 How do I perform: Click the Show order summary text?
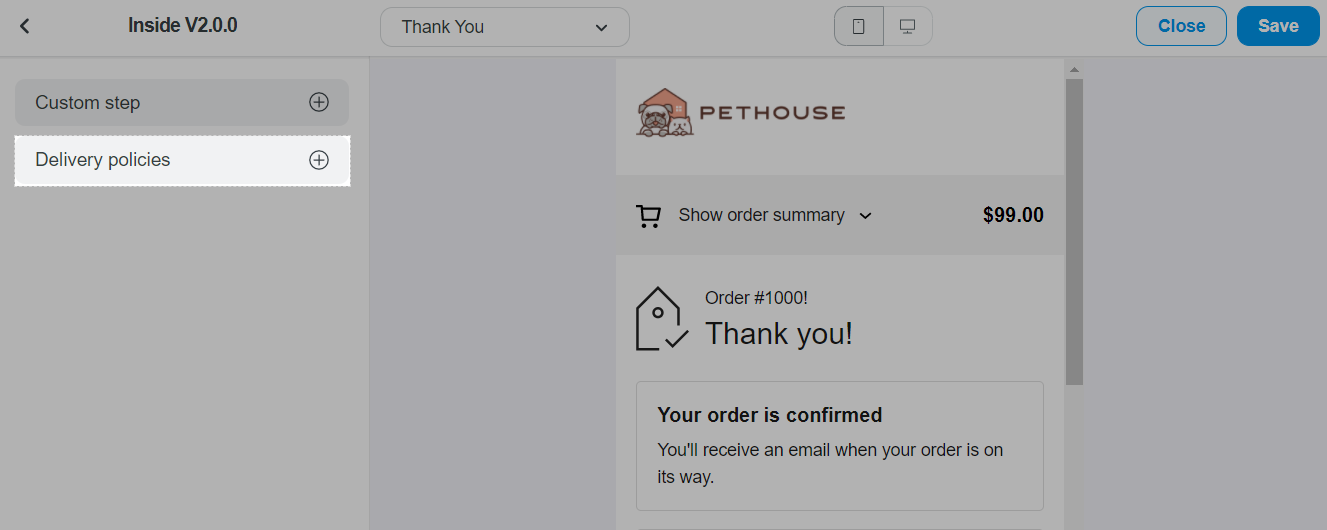(x=761, y=215)
